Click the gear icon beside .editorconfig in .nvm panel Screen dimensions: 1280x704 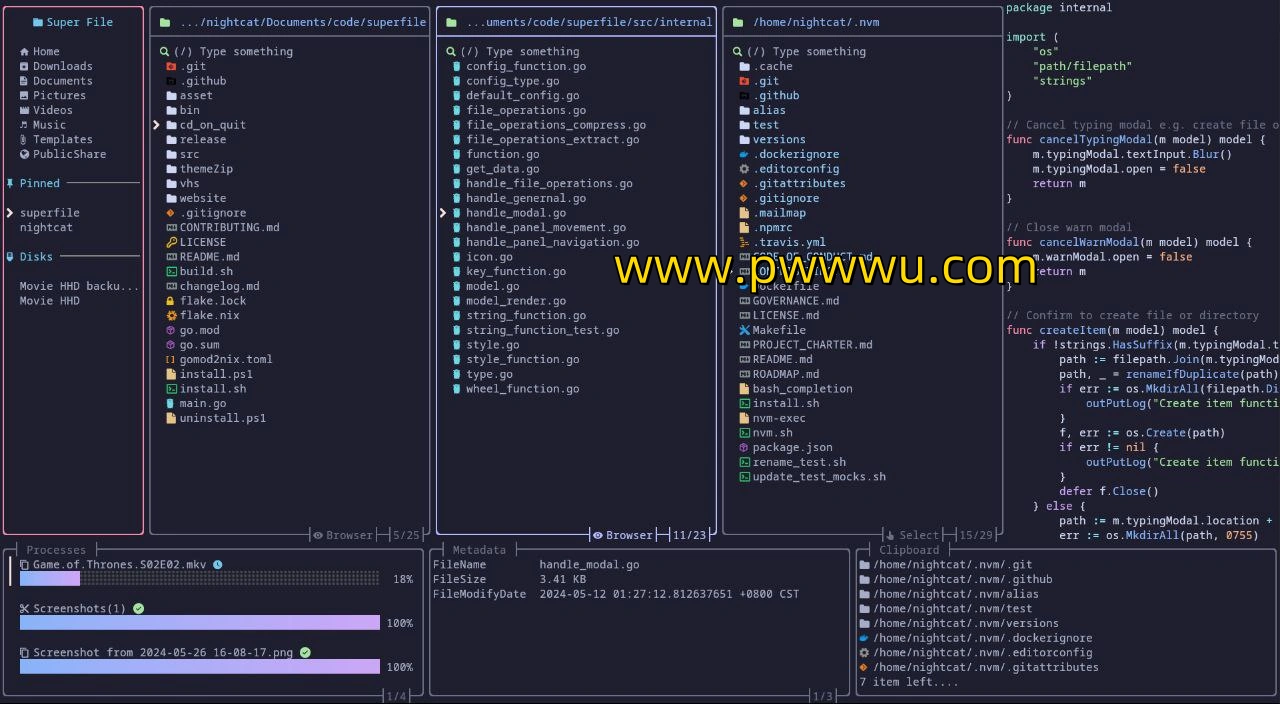coord(744,169)
